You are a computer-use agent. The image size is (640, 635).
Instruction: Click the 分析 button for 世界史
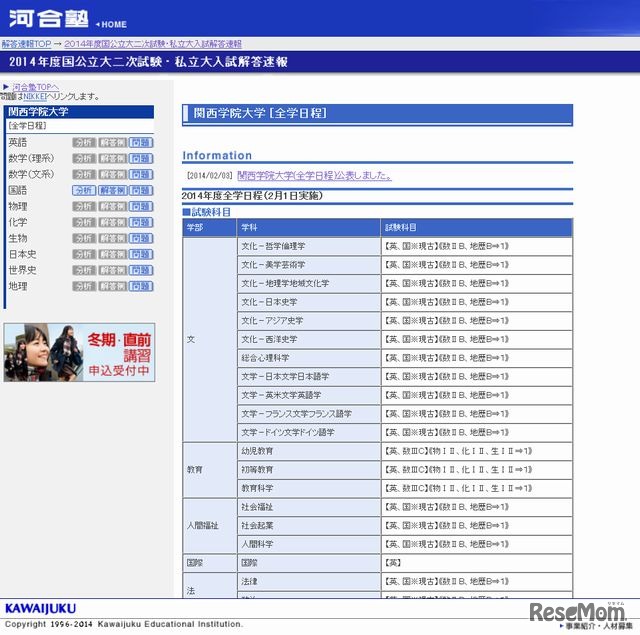click(84, 270)
